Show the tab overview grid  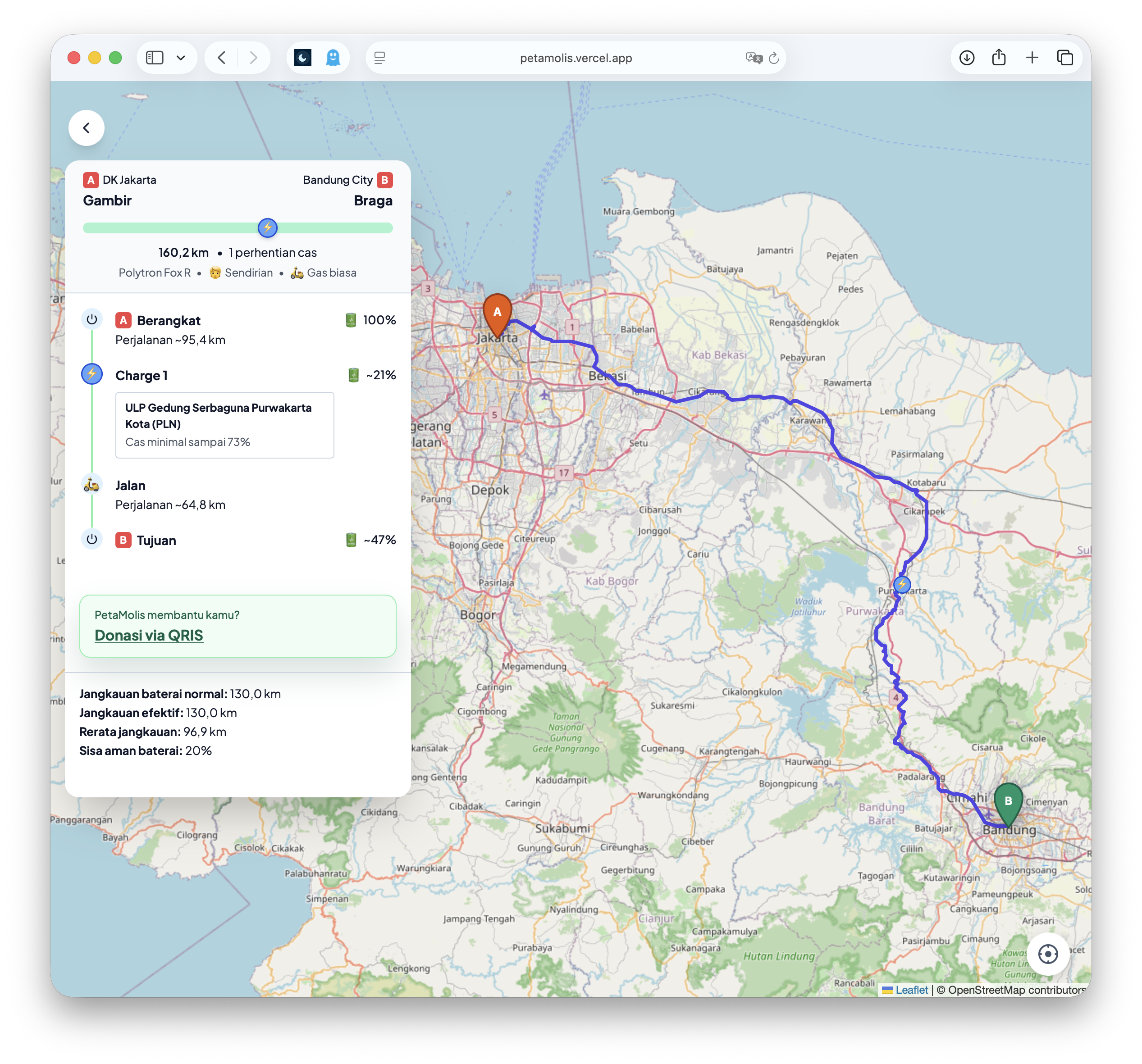tap(1065, 57)
